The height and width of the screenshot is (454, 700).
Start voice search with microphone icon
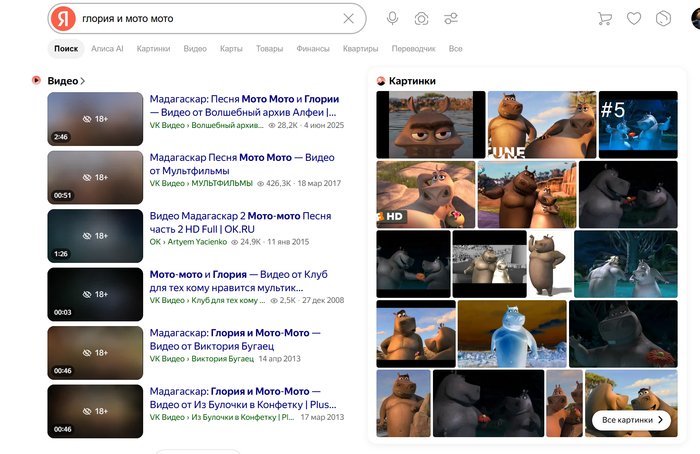click(392, 18)
